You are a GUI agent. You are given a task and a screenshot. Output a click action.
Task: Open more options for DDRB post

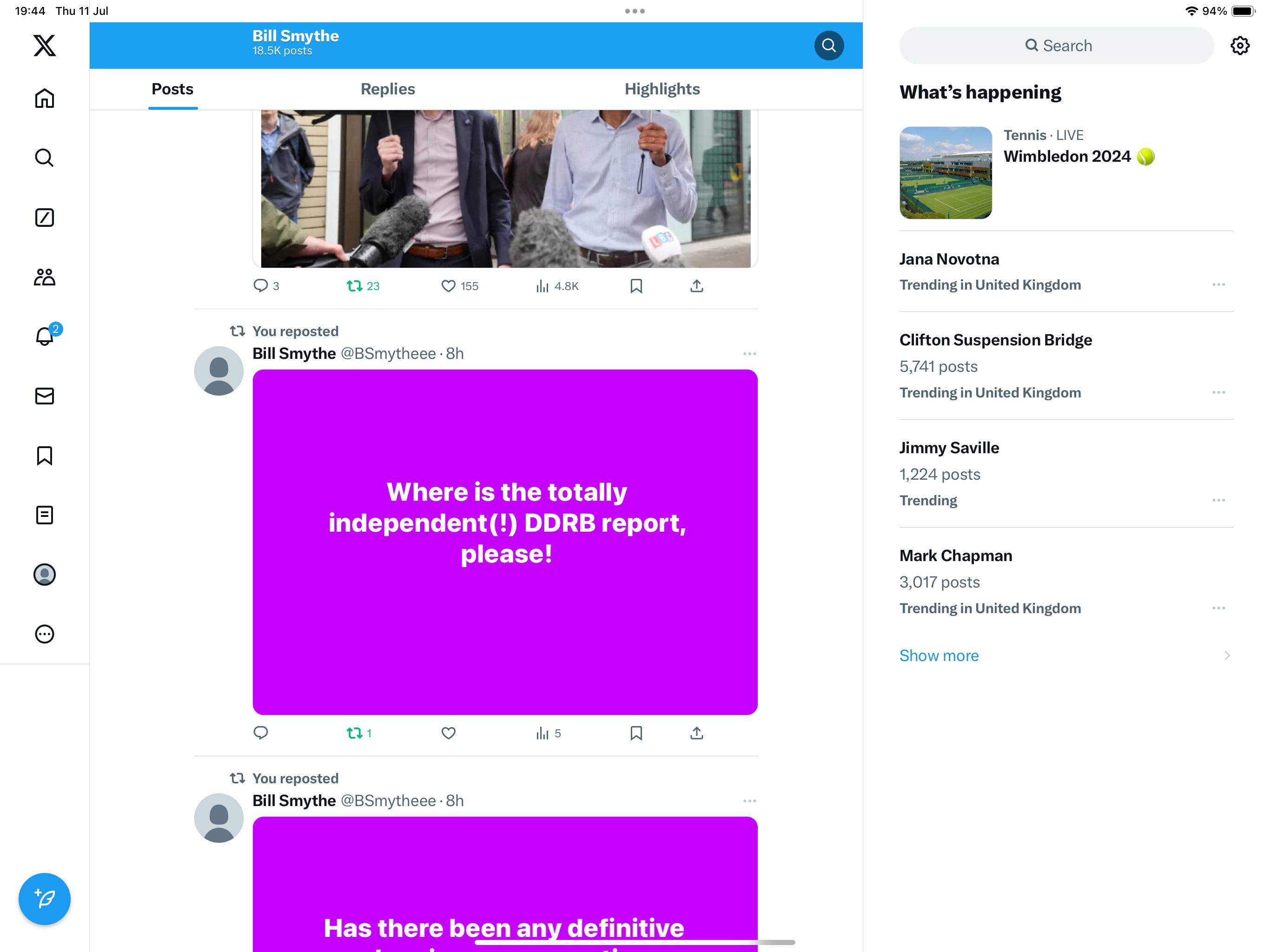749,354
